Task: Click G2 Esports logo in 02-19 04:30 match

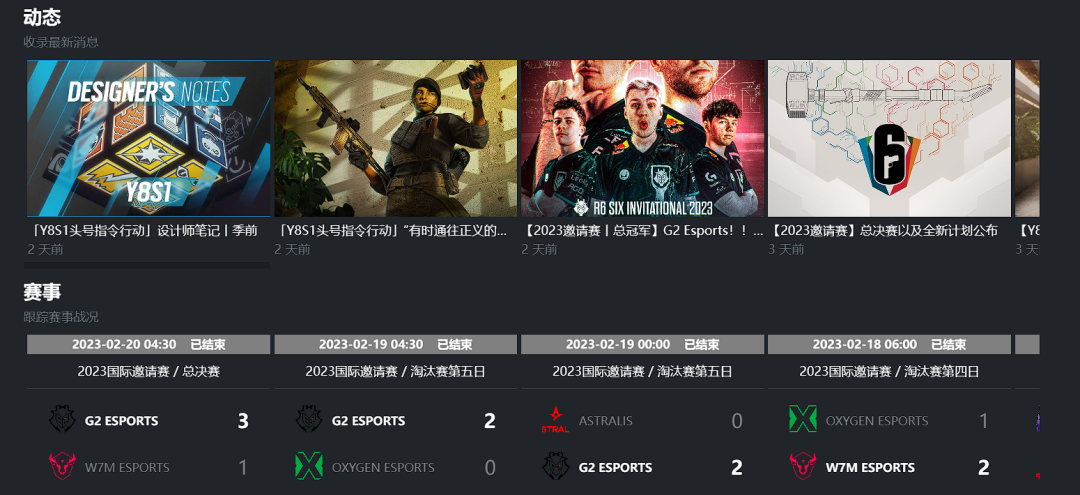Action: click(x=309, y=419)
